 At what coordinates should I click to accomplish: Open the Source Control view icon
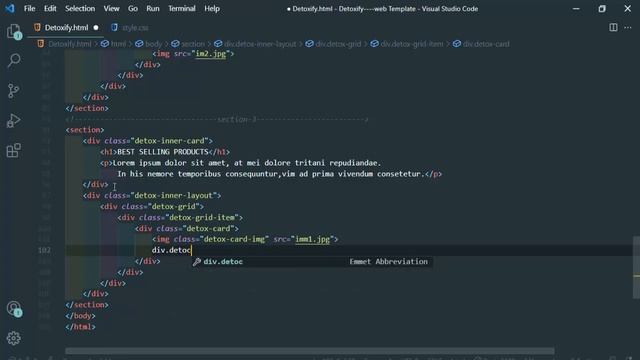pyautogui.click(x=13, y=91)
